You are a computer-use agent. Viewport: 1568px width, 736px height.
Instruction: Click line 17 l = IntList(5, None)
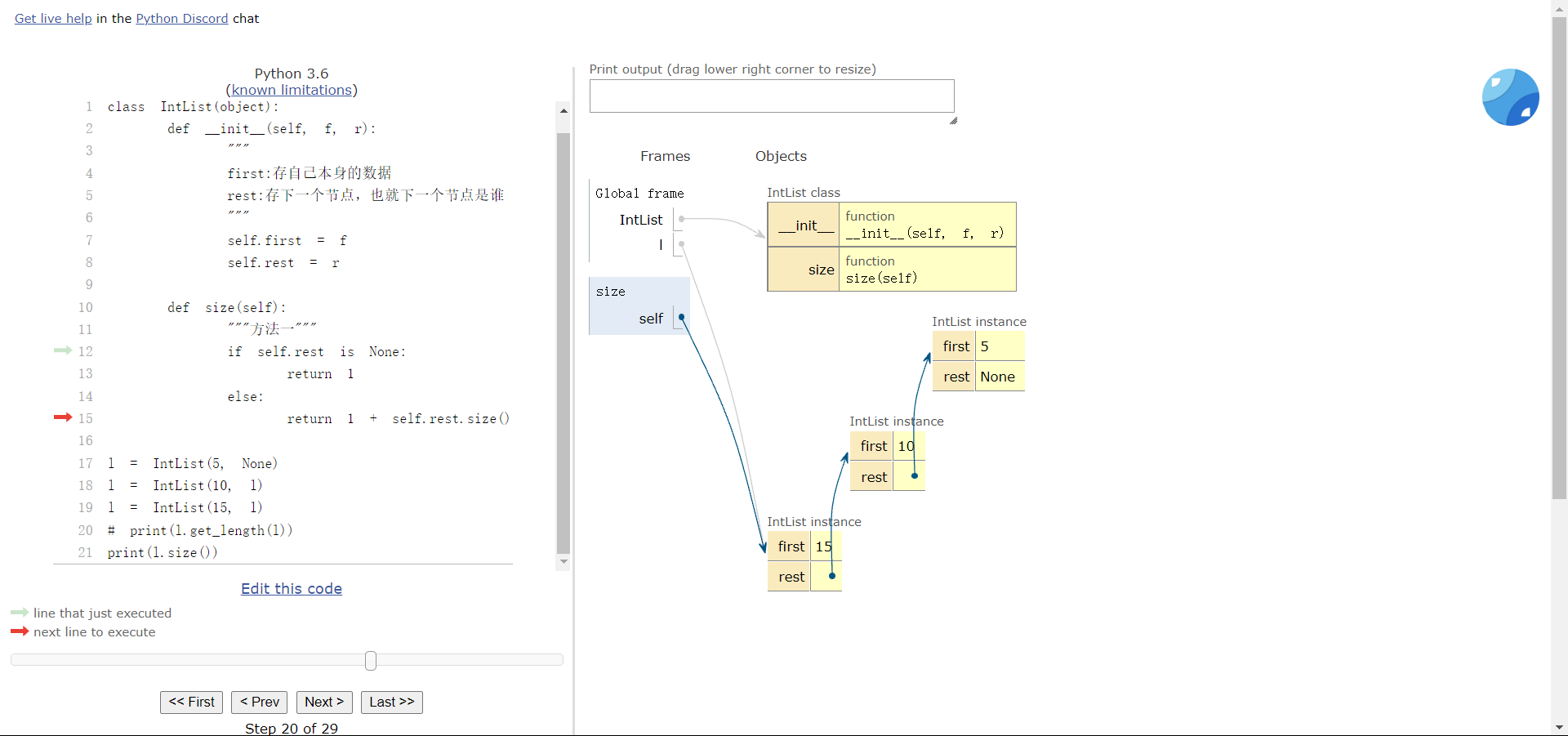[193, 463]
